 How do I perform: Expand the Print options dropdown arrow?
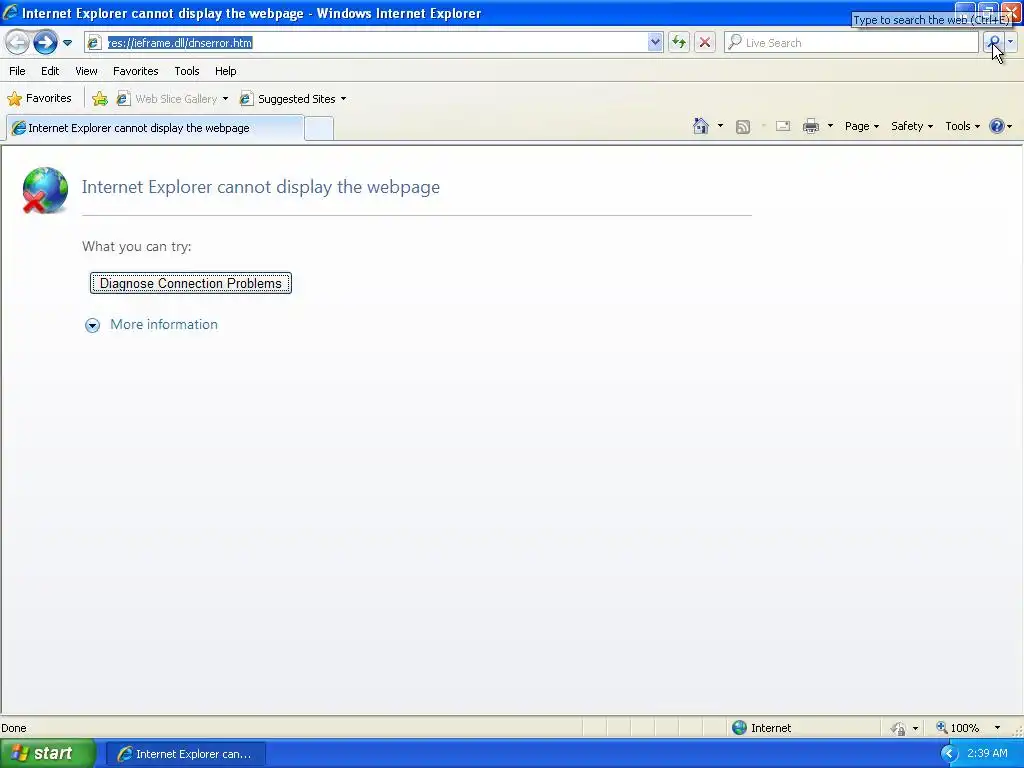pyautogui.click(x=830, y=126)
